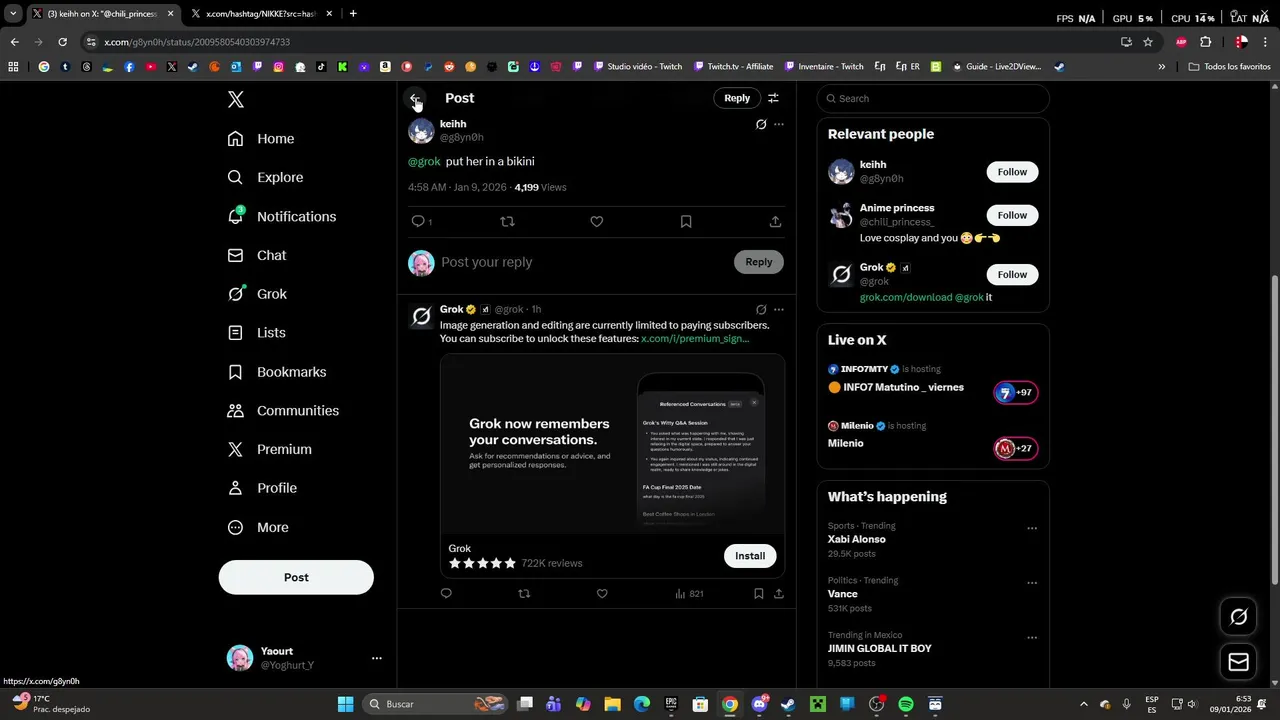The width and height of the screenshot is (1280, 720).
Task: Bookmark Grok's reply
Action: [x=759, y=594]
